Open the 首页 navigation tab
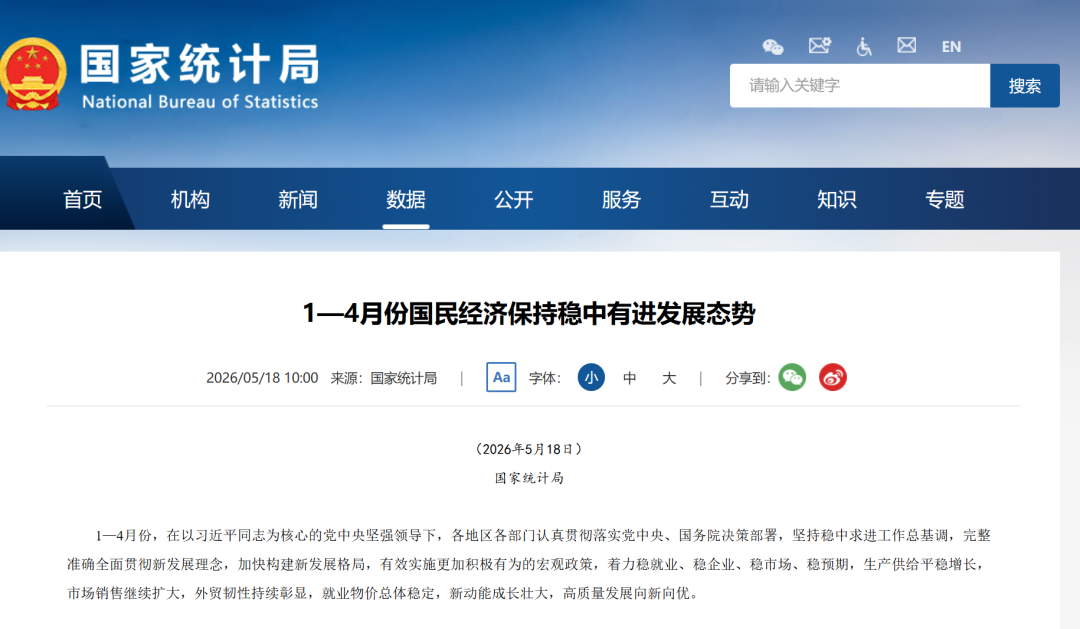 click(x=83, y=200)
